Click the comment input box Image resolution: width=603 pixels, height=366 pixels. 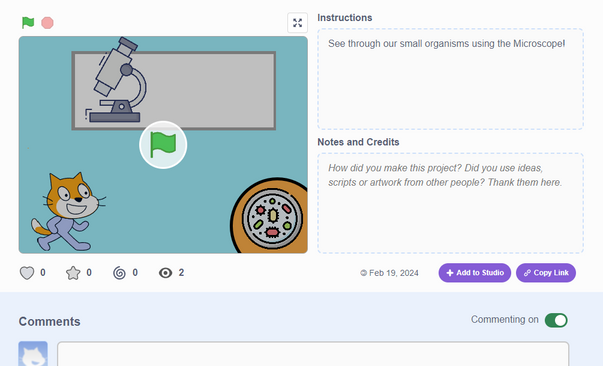click(313, 354)
